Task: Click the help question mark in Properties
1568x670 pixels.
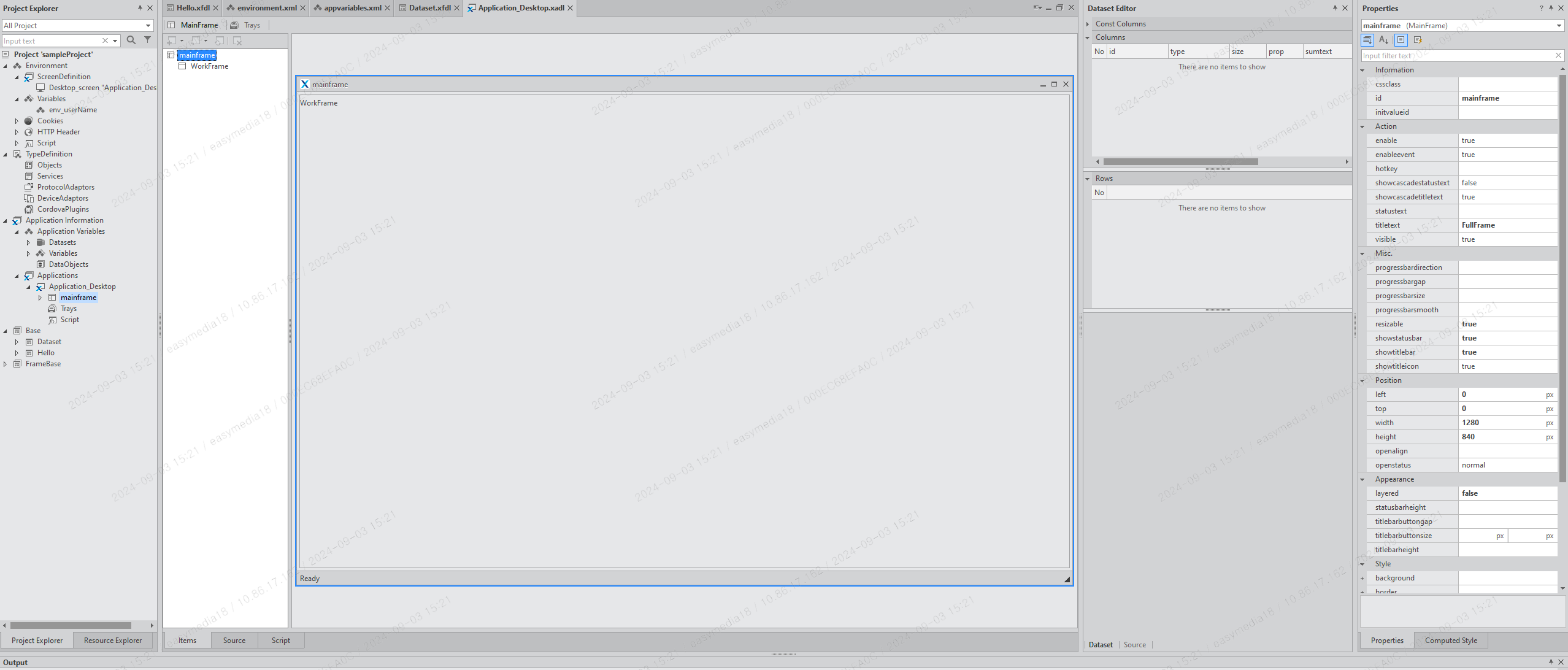Action: [x=1541, y=8]
